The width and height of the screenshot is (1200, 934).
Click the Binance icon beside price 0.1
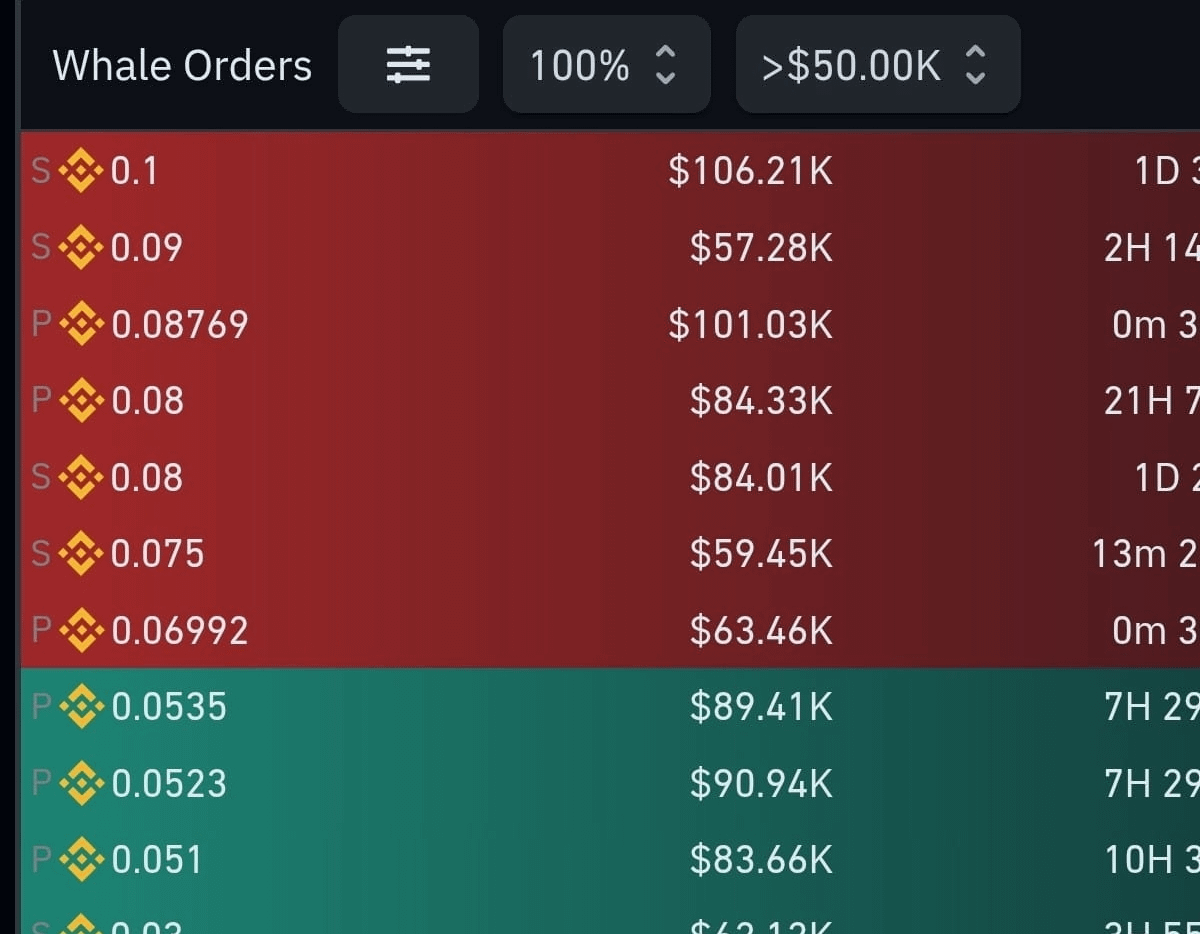click(x=81, y=172)
